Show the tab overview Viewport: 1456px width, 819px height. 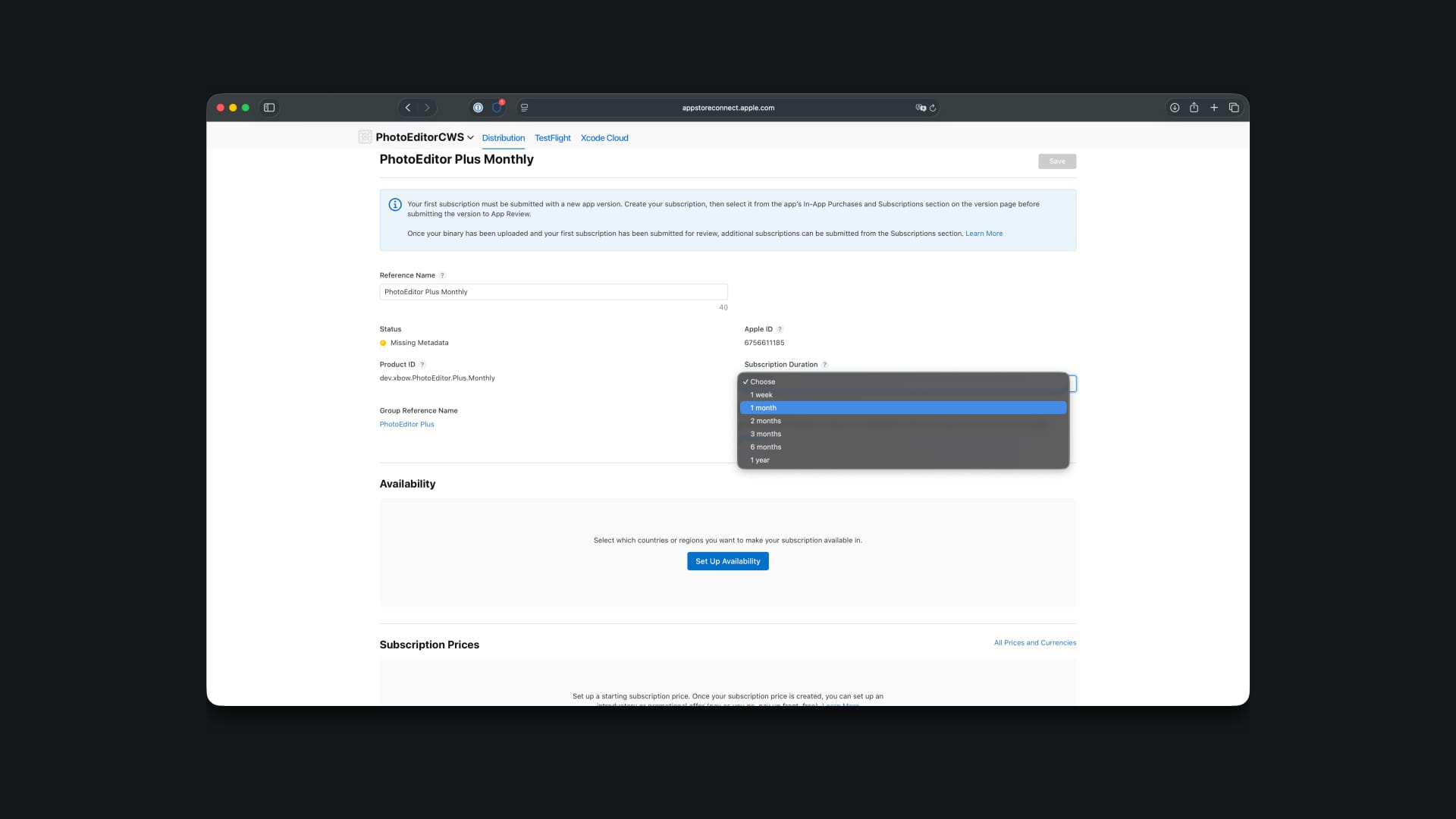pyautogui.click(x=1234, y=108)
